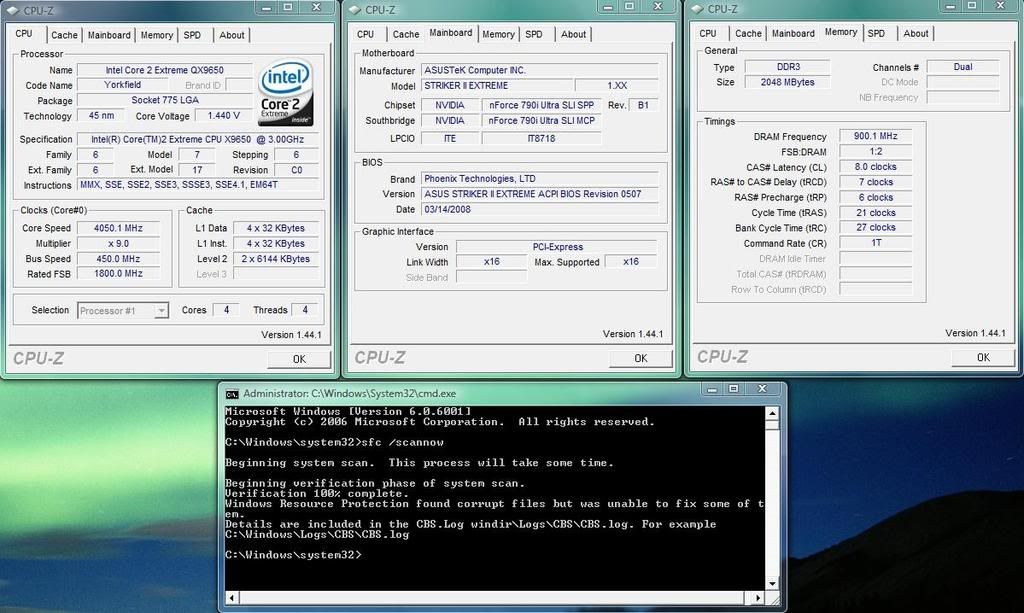Click OK in the right CPU-Z Memory window
The height and width of the screenshot is (613, 1024).
983,357
